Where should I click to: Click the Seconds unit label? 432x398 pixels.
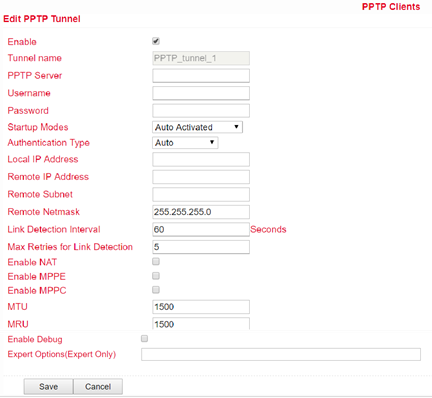(268, 229)
